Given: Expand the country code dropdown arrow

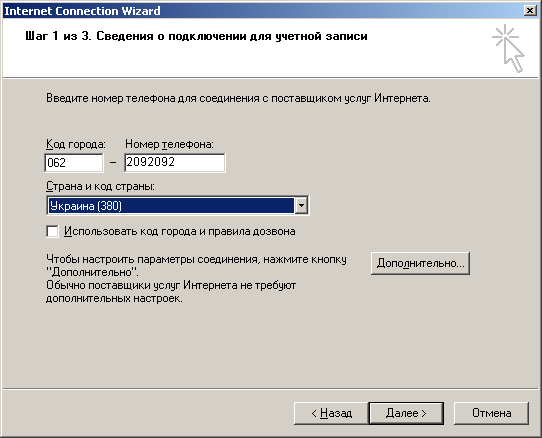Looking at the screenshot, I should (301, 206).
